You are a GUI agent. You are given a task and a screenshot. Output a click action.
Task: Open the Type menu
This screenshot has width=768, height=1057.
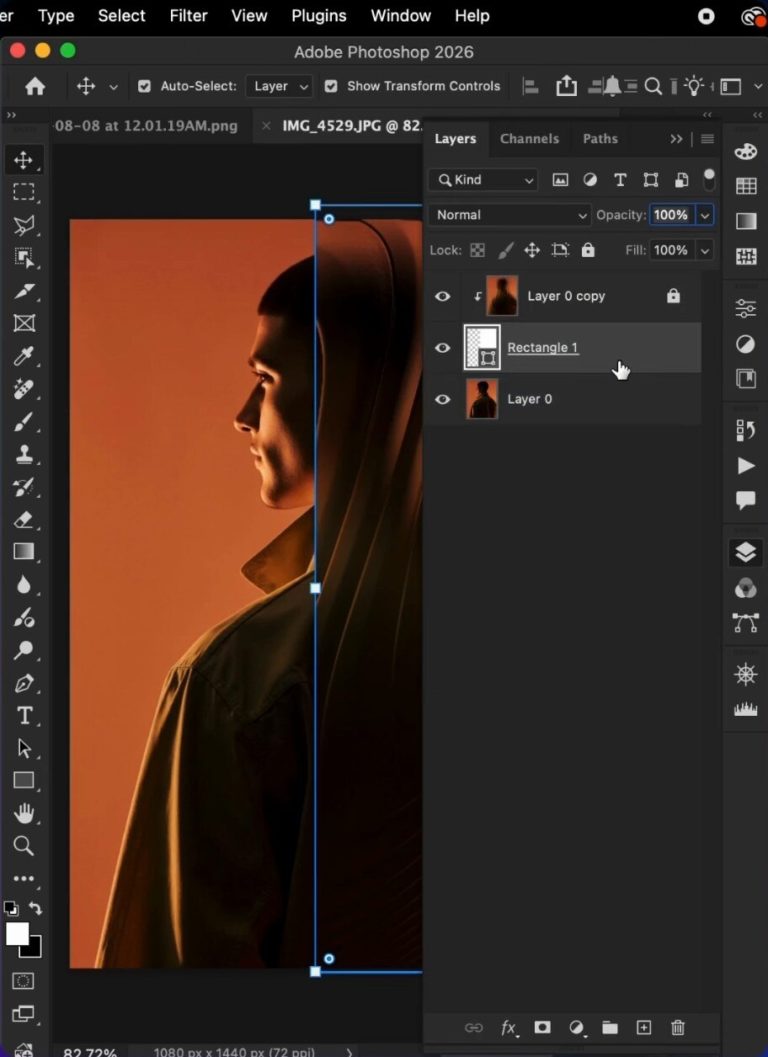(56, 16)
